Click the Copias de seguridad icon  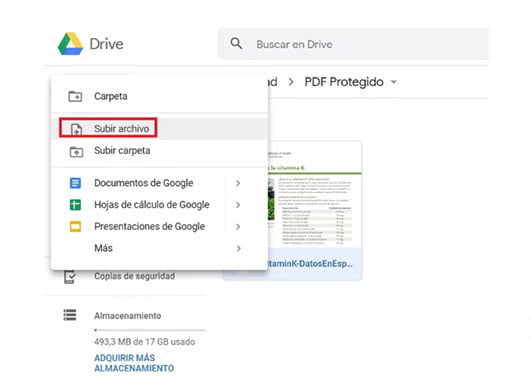pos(70,277)
